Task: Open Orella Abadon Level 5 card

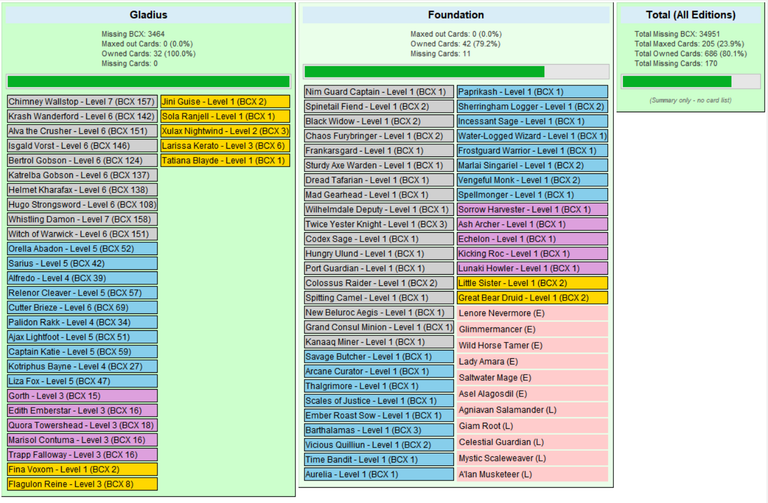Action: tap(82, 249)
